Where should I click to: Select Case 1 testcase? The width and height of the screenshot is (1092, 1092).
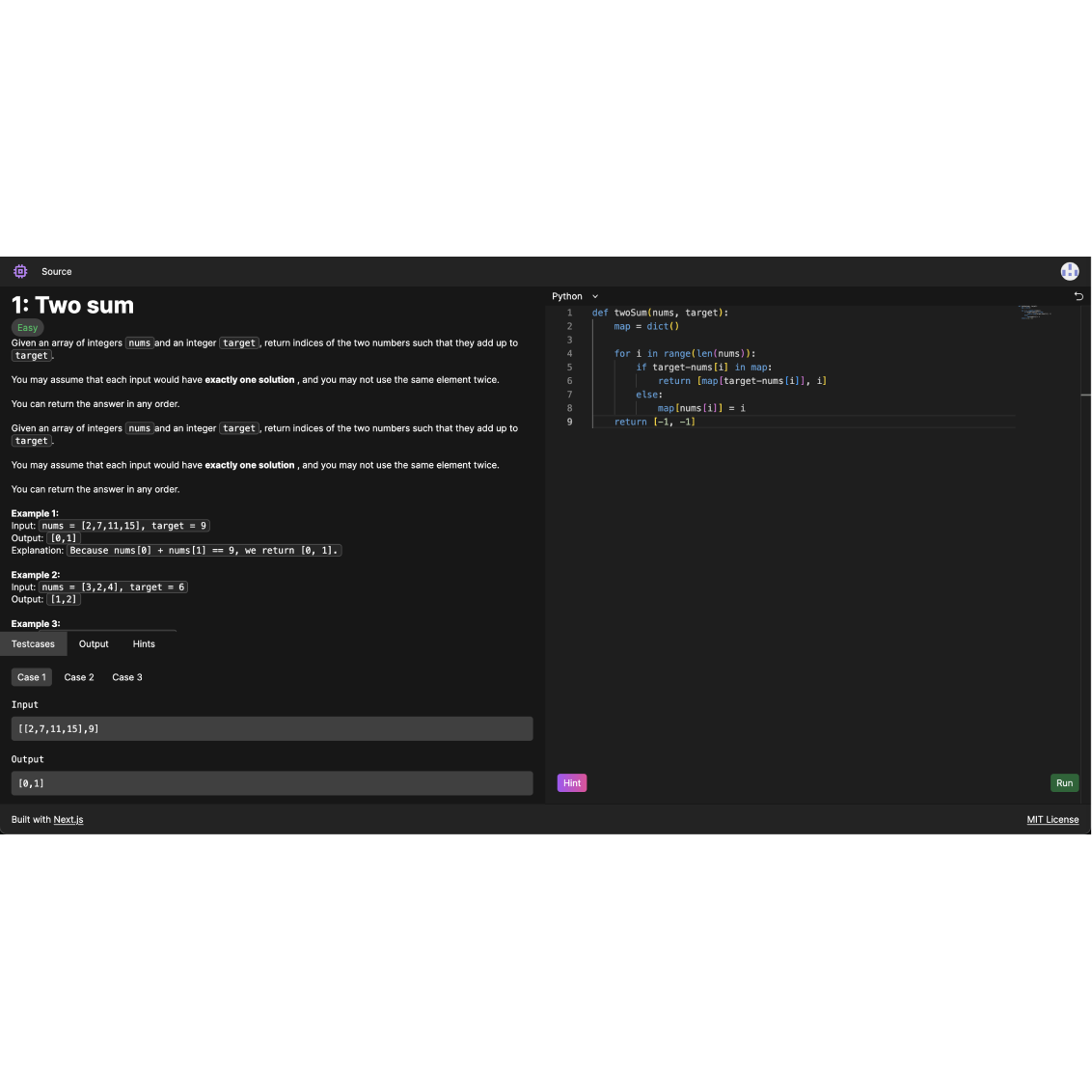[31, 676]
